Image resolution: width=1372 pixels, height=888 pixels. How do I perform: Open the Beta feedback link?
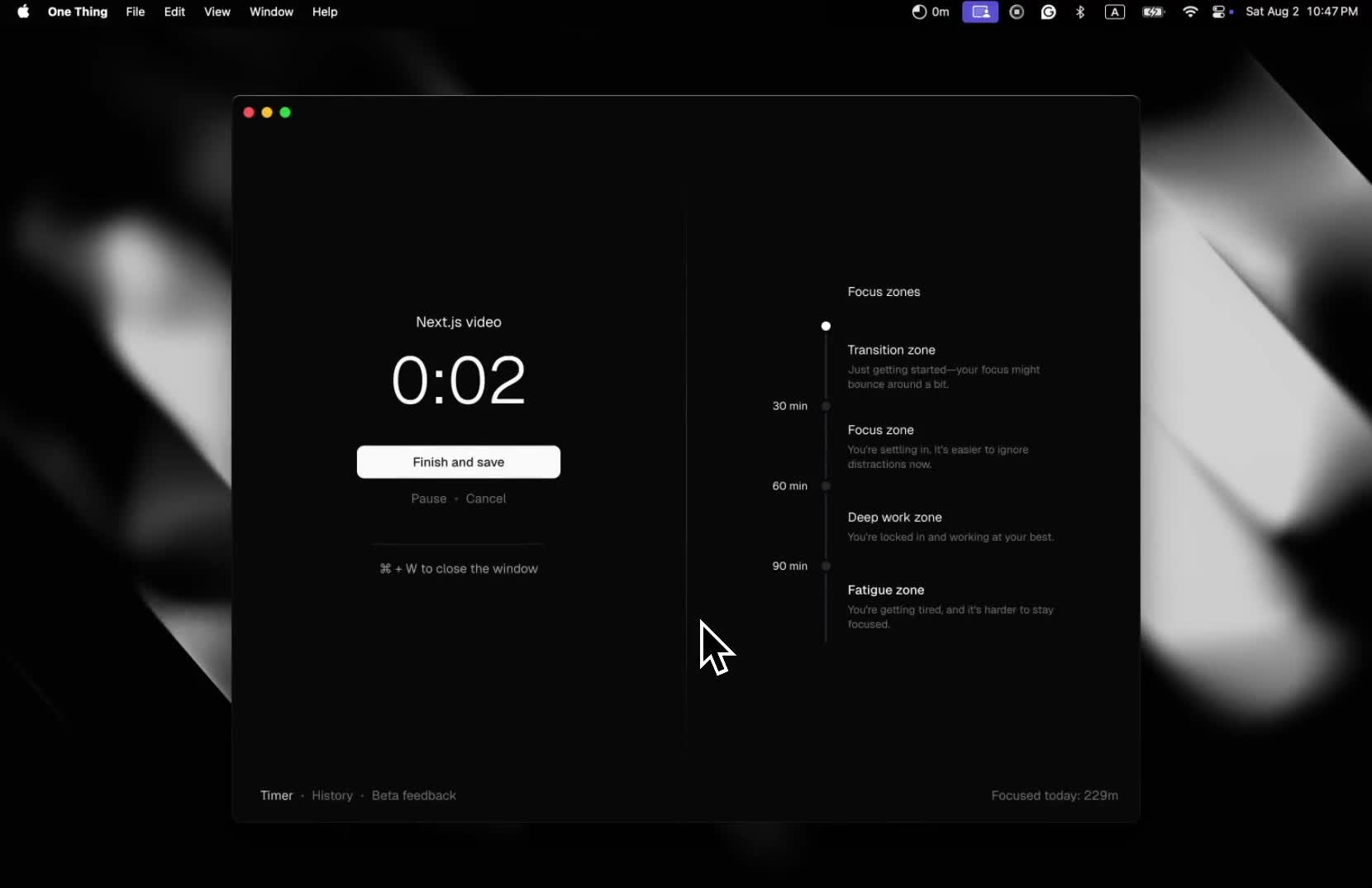(414, 795)
